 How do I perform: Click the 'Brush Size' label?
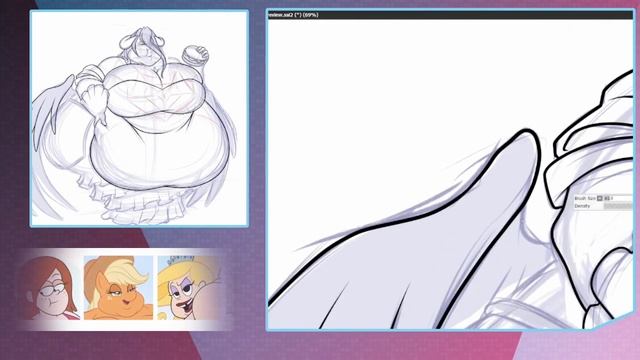(x=585, y=198)
